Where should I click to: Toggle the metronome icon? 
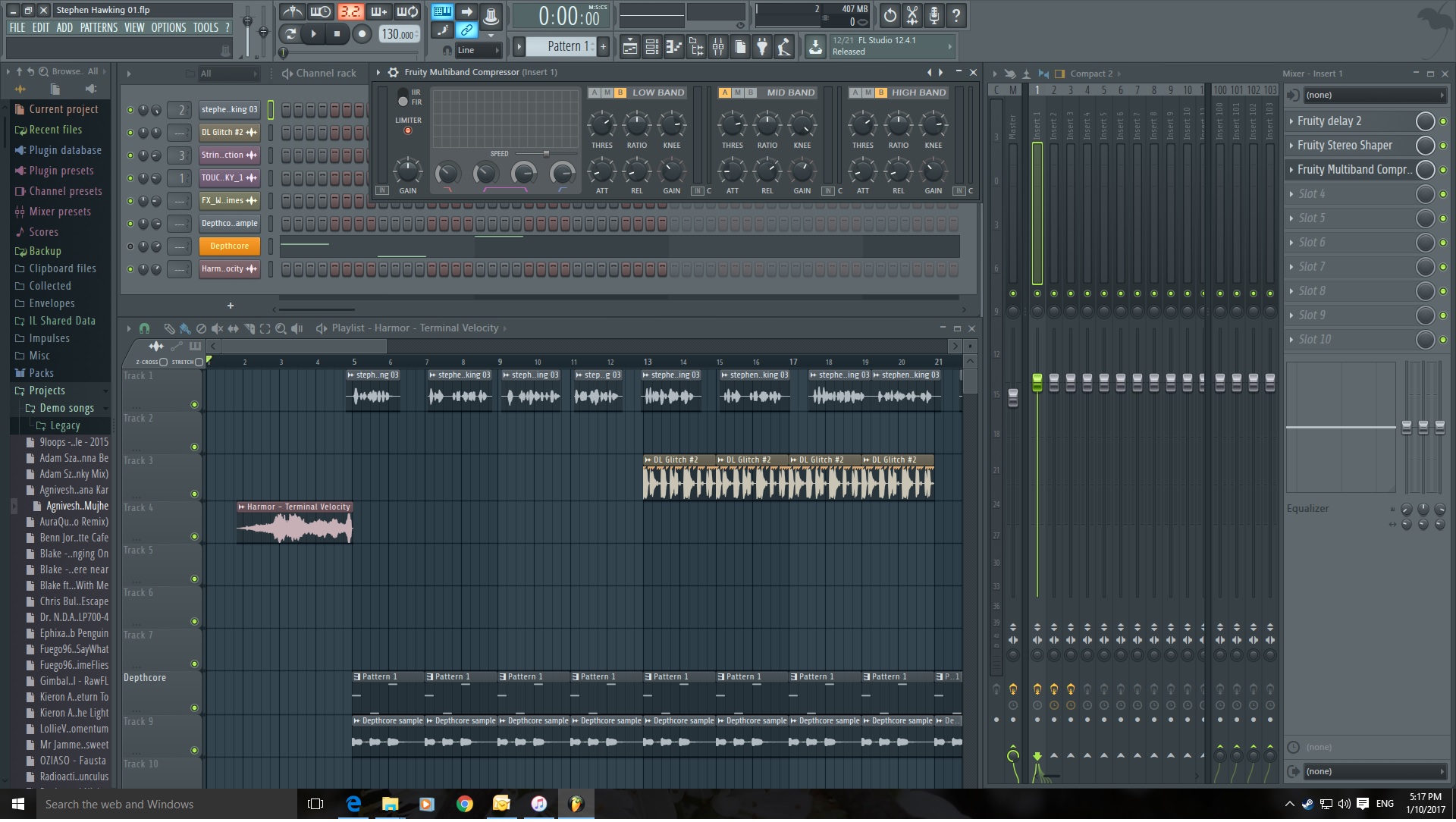tap(292, 11)
